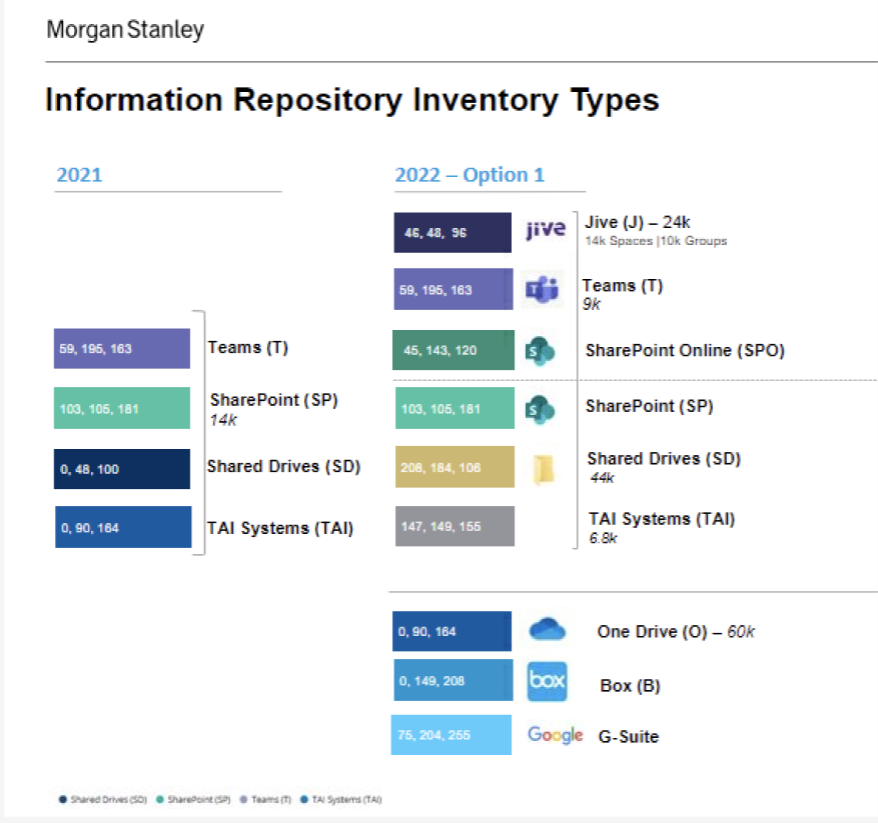Viewport: 878px width, 823px height.
Task: Select the Jive 46, 48, 96 swatch
Action: [x=452, y=232]
